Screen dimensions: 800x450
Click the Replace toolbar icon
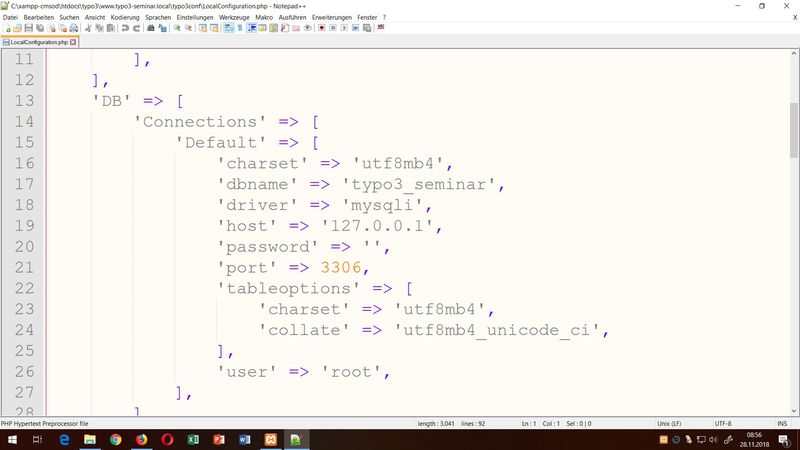[162, 28]
